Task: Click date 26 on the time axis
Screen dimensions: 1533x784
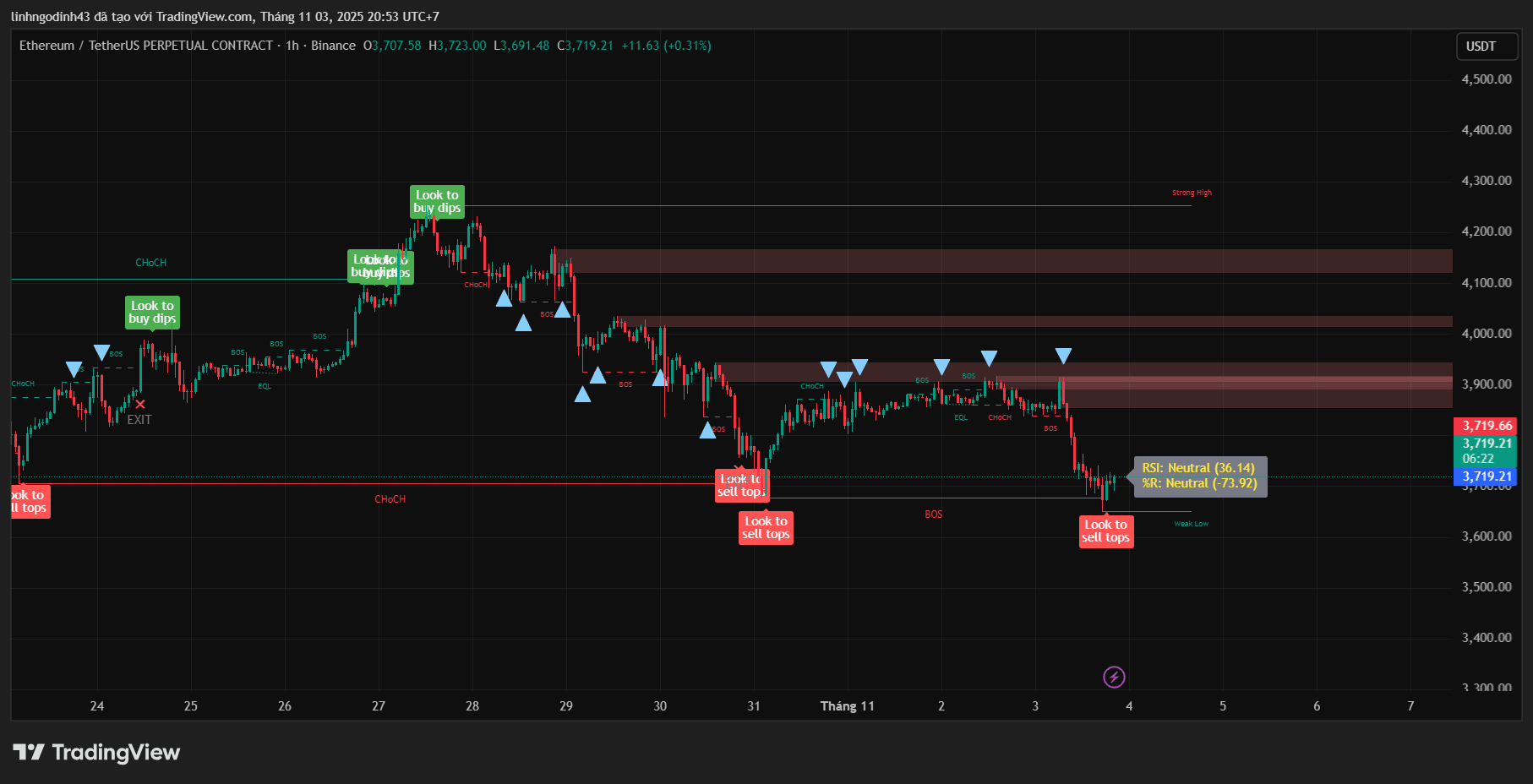Action: 285,706
